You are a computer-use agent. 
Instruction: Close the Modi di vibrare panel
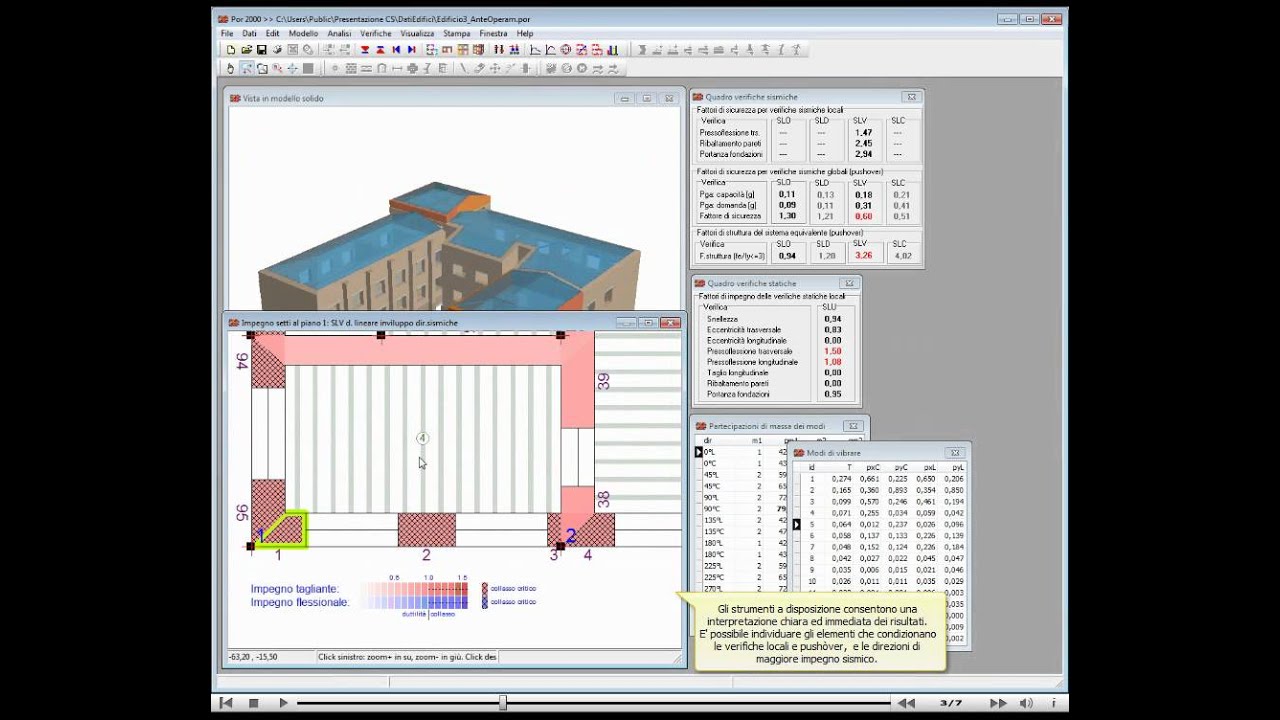point(955,453)
